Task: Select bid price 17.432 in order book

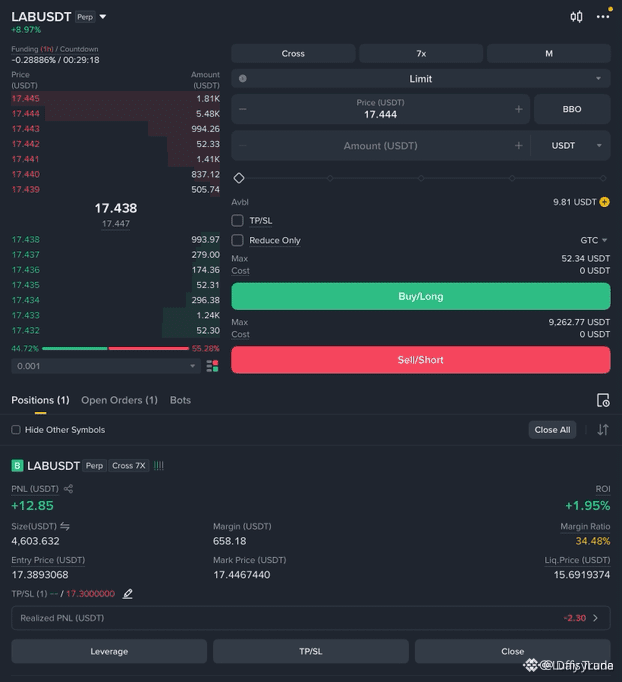Action: point(26,331)
